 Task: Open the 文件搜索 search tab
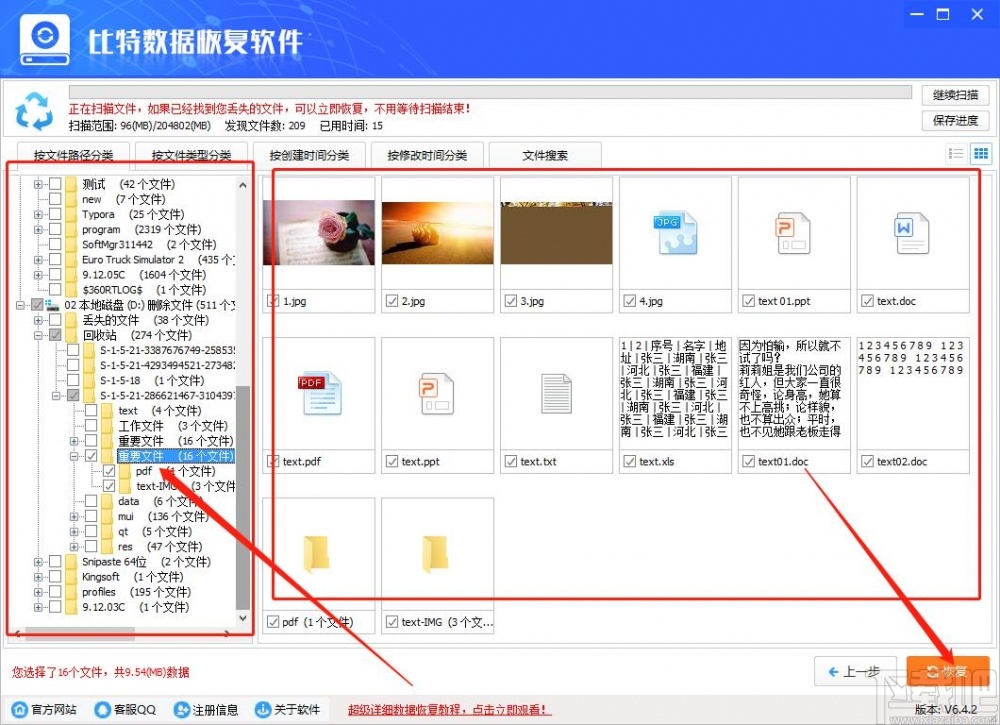[545, 155]
